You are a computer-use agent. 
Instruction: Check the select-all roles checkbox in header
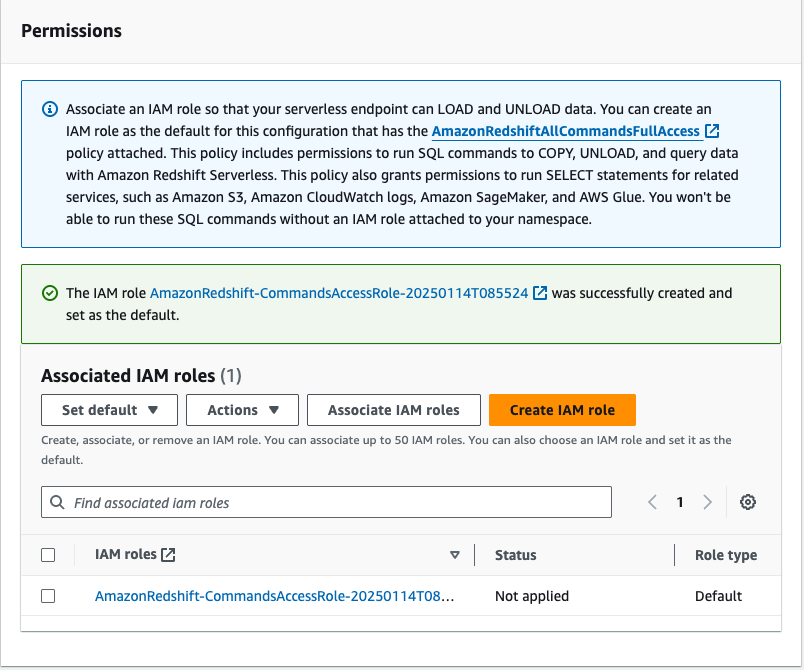click(48, 555)
